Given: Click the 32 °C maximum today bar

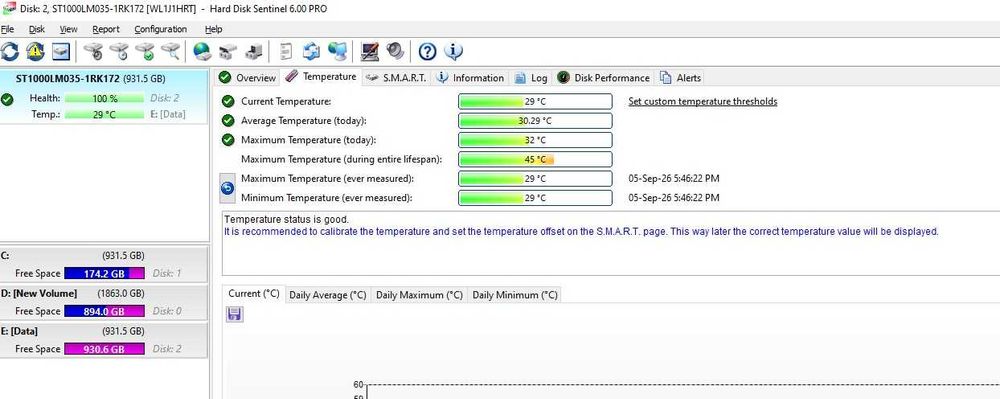Looking at the screenshot, I should (x=535, y=140).
